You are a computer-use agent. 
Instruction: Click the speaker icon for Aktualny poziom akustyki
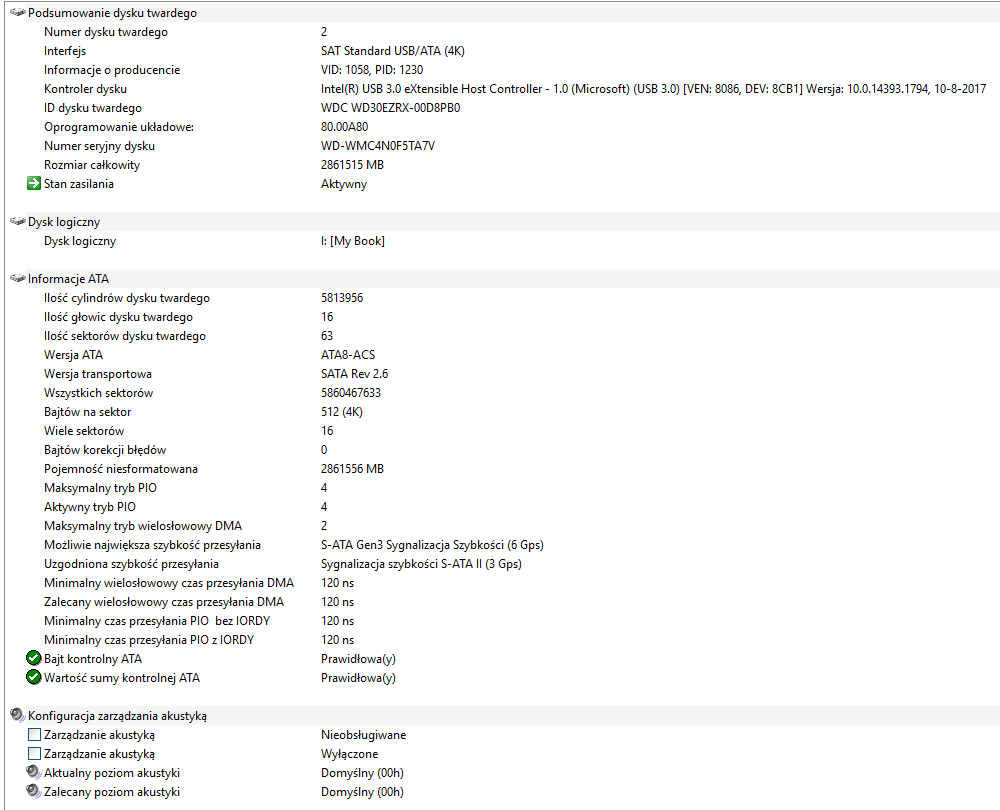(x=34, y=772)
